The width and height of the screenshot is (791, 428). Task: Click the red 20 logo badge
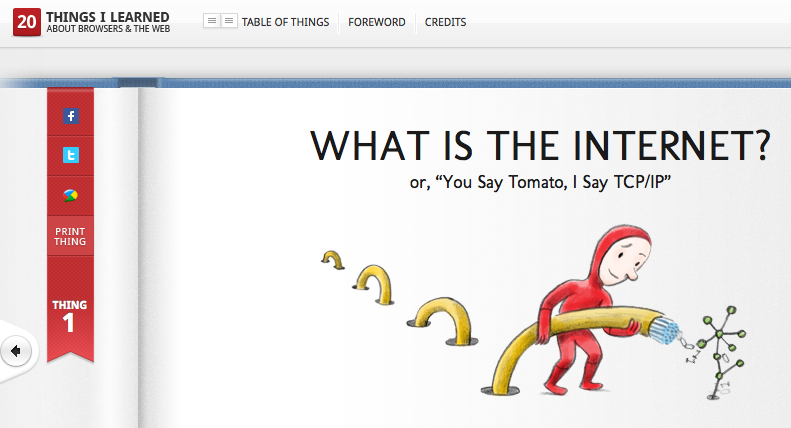[x=27, y=22]
